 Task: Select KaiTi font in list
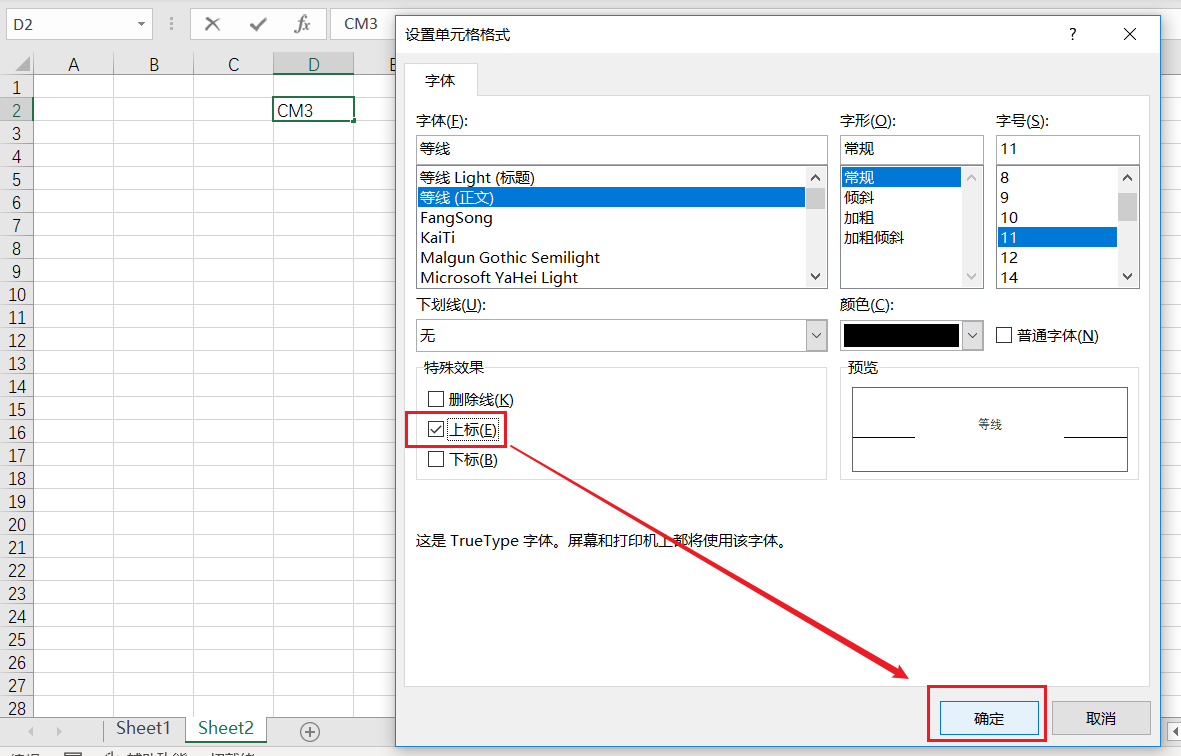point(611,237)
